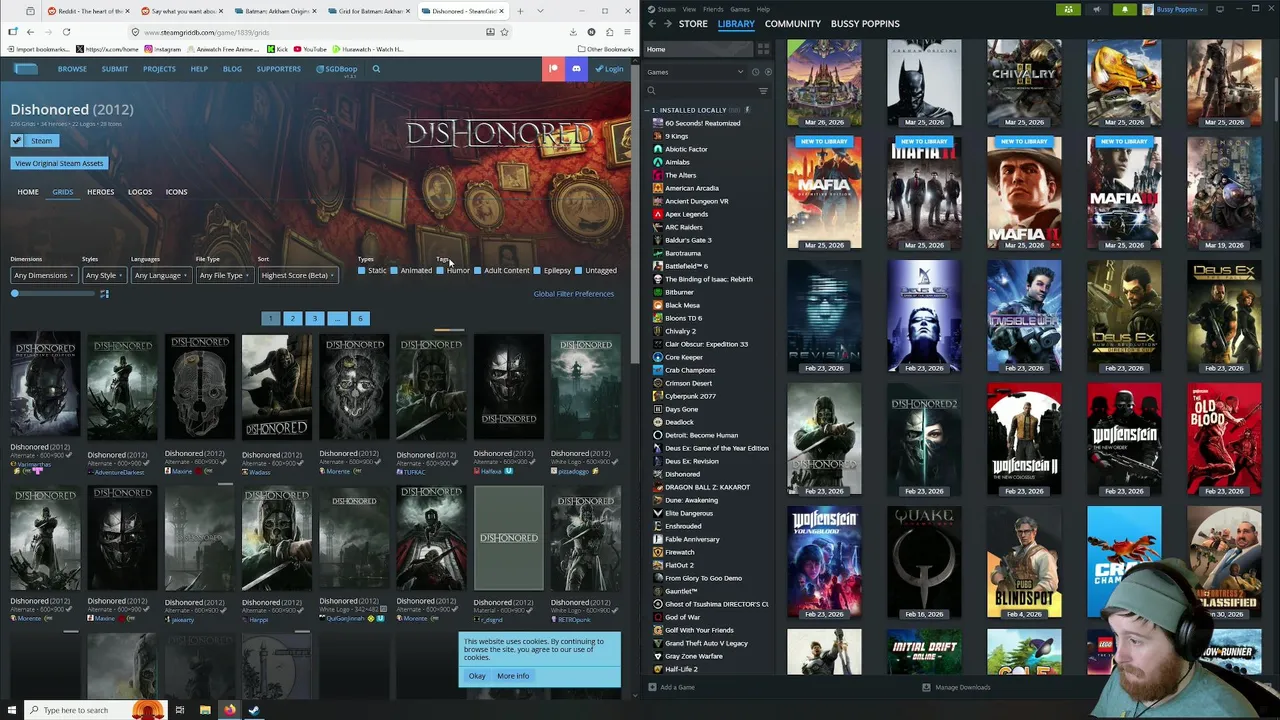Open File Explorer from taskbar
Screen dimensions: 1280x720
[x=205, y=710]
